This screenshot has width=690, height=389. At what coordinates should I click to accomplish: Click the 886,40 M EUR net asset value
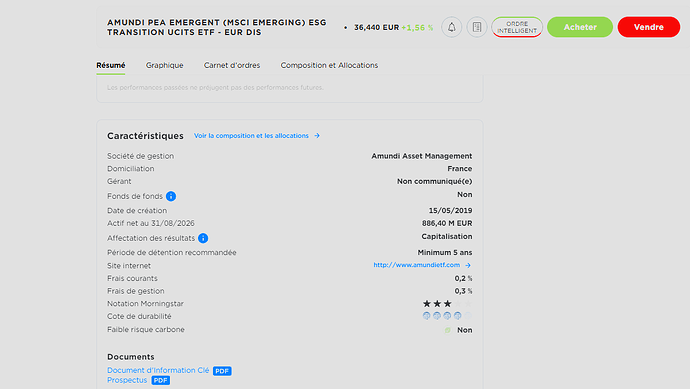[447, 224]
